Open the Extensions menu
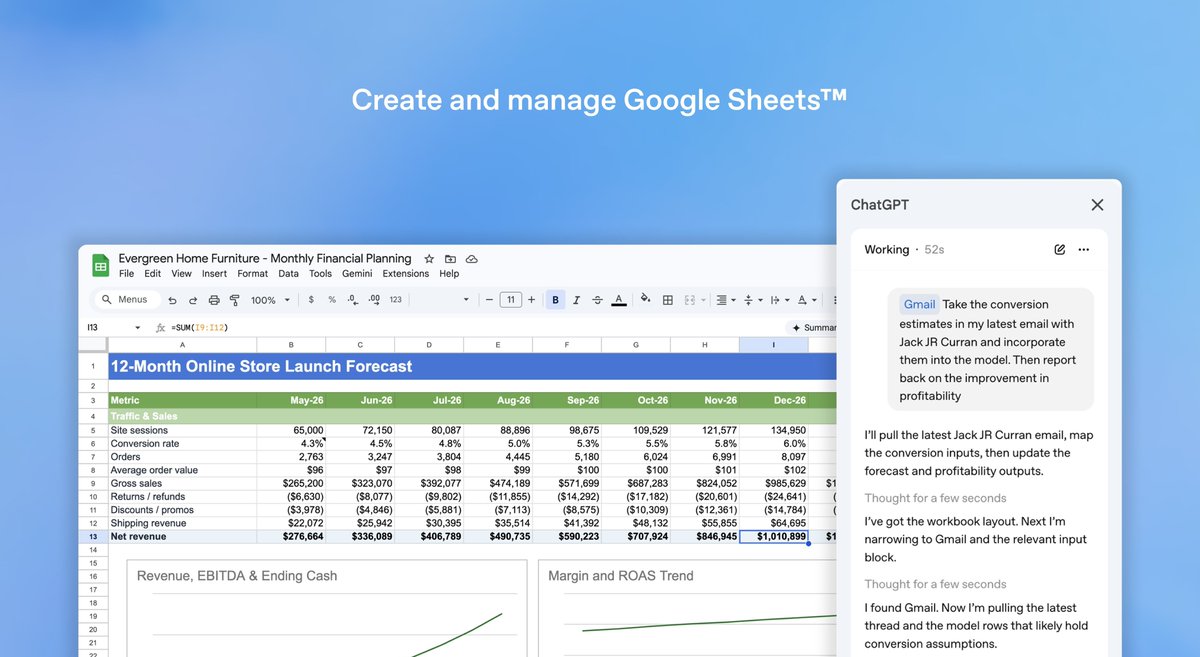This screenshot has width=1200, height=657. (x=405, y=274)
